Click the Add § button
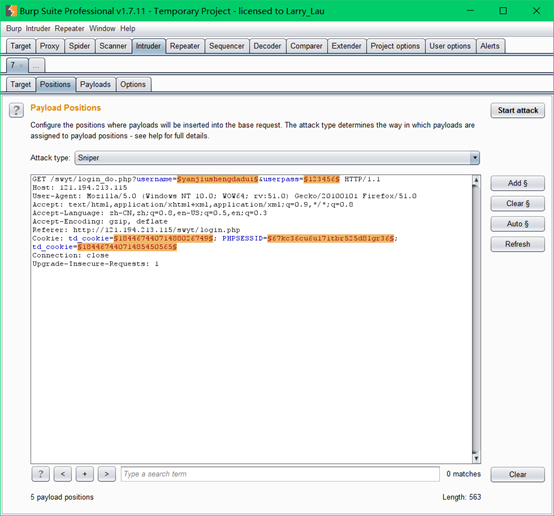This screenshot has height=516, width=554. [x=518, y=183]
